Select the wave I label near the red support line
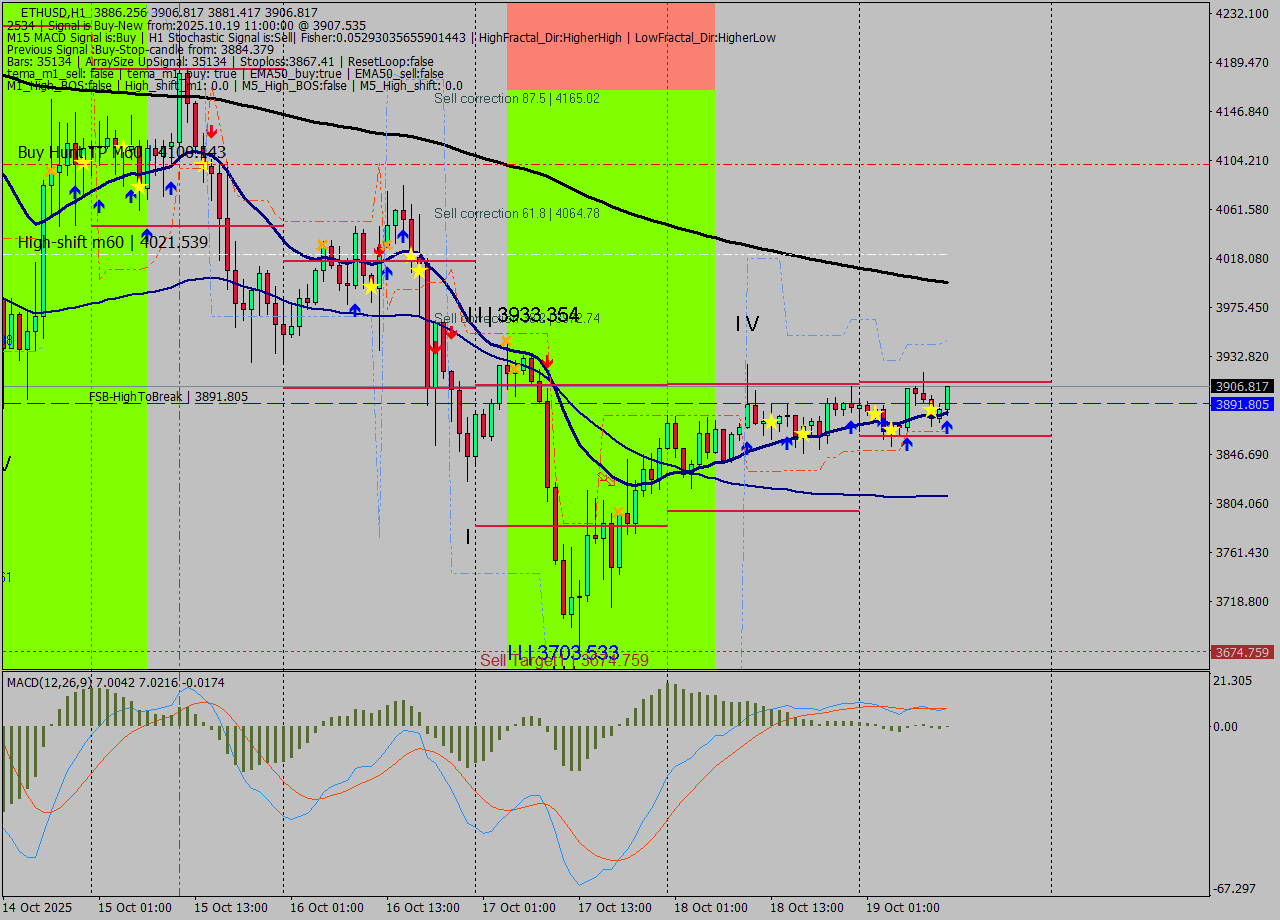The width and height of the screenshot is (1280, 920). 468,537
